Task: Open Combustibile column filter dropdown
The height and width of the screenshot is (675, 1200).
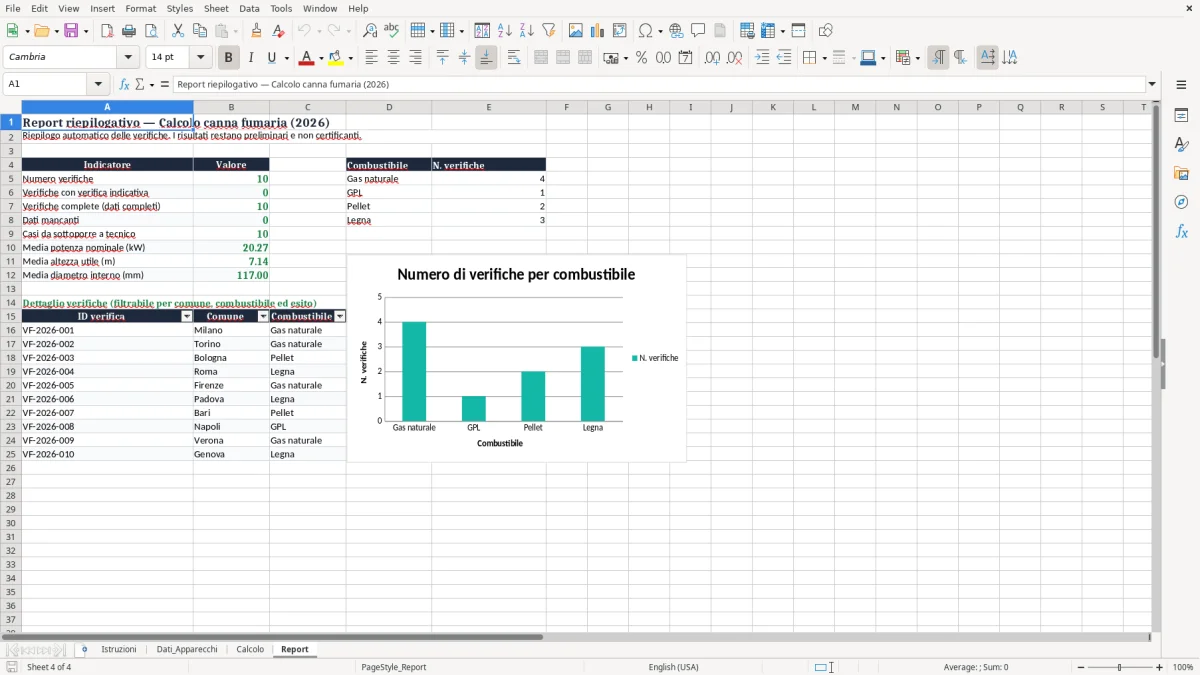Action: (x=340, y=316)
